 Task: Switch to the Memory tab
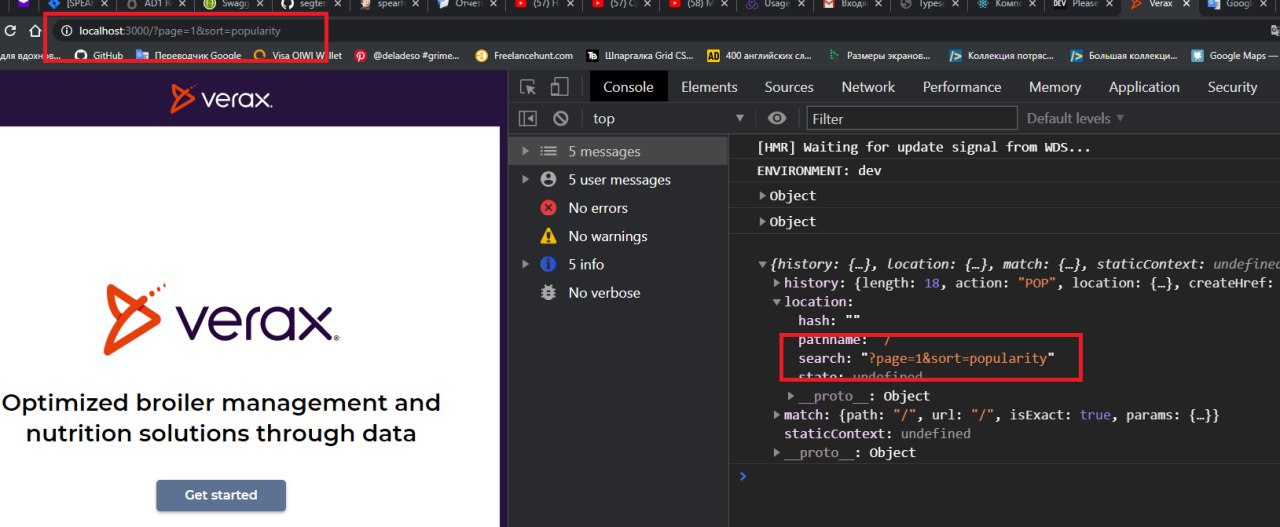tap(1055, 87)
